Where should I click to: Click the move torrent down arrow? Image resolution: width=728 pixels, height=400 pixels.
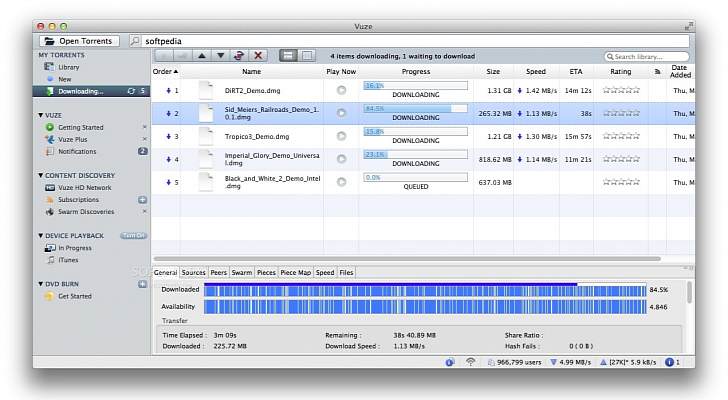[x=221, y=56]
